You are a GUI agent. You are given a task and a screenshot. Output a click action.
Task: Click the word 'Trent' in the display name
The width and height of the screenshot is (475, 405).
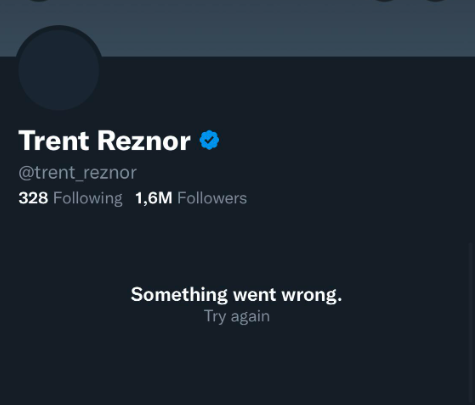[54, 141]
